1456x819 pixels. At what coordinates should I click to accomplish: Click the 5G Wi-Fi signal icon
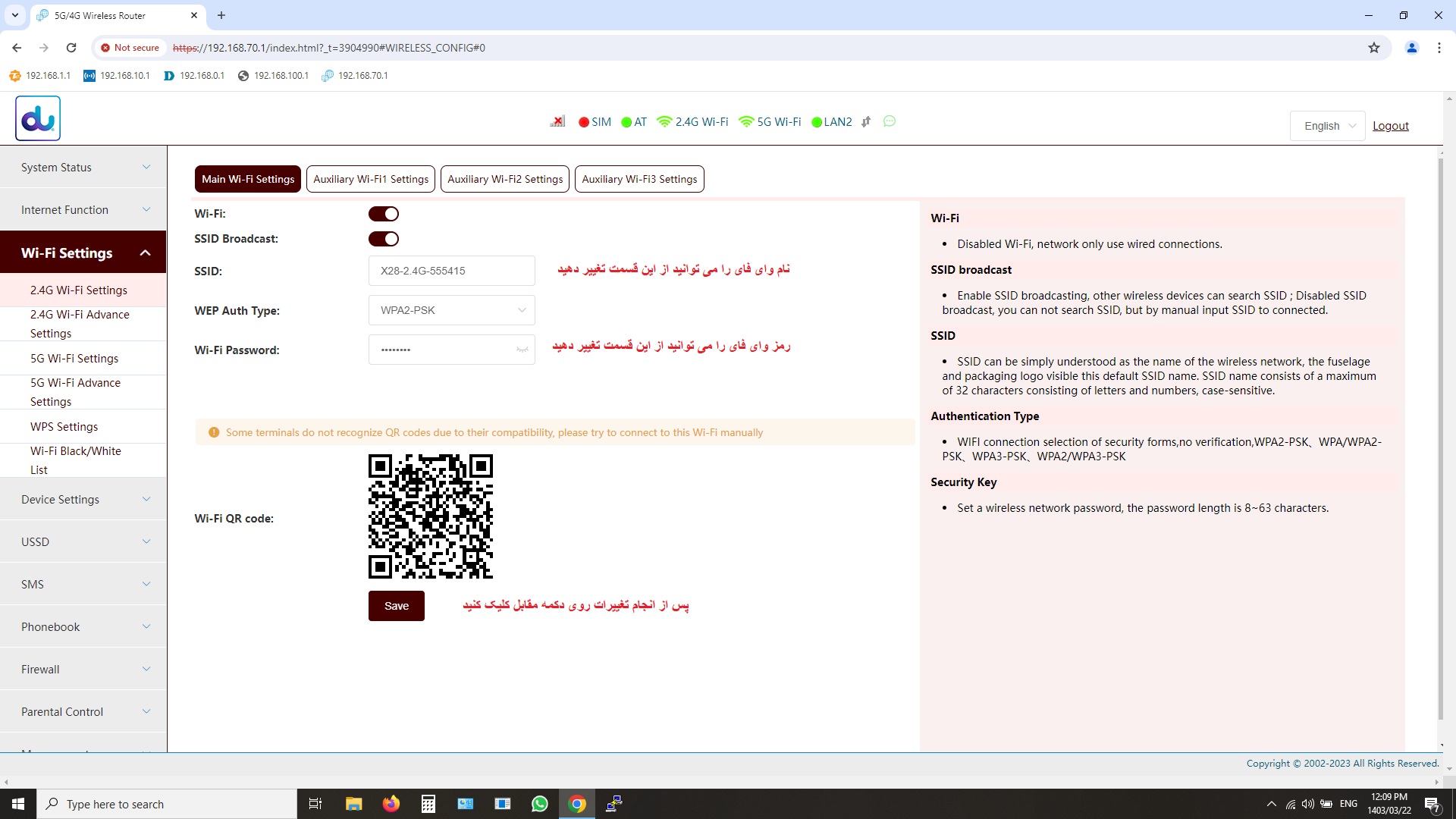(x=746, y=122)
